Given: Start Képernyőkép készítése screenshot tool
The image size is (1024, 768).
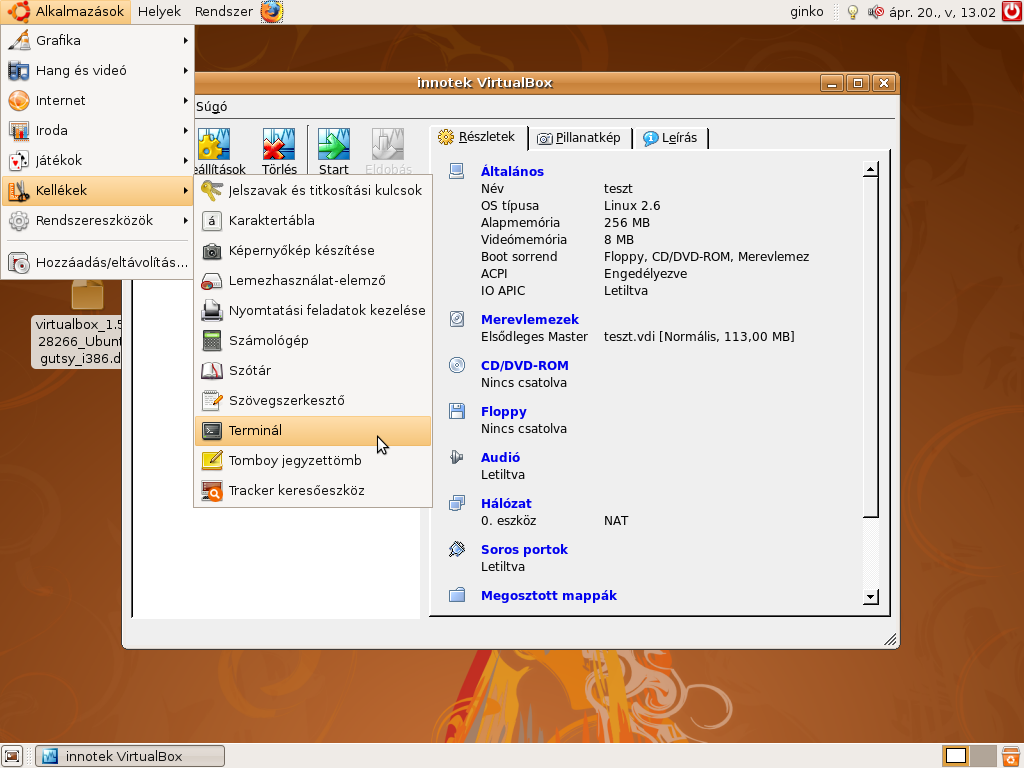Looking at the screenshot, I should tap(313, 251).
